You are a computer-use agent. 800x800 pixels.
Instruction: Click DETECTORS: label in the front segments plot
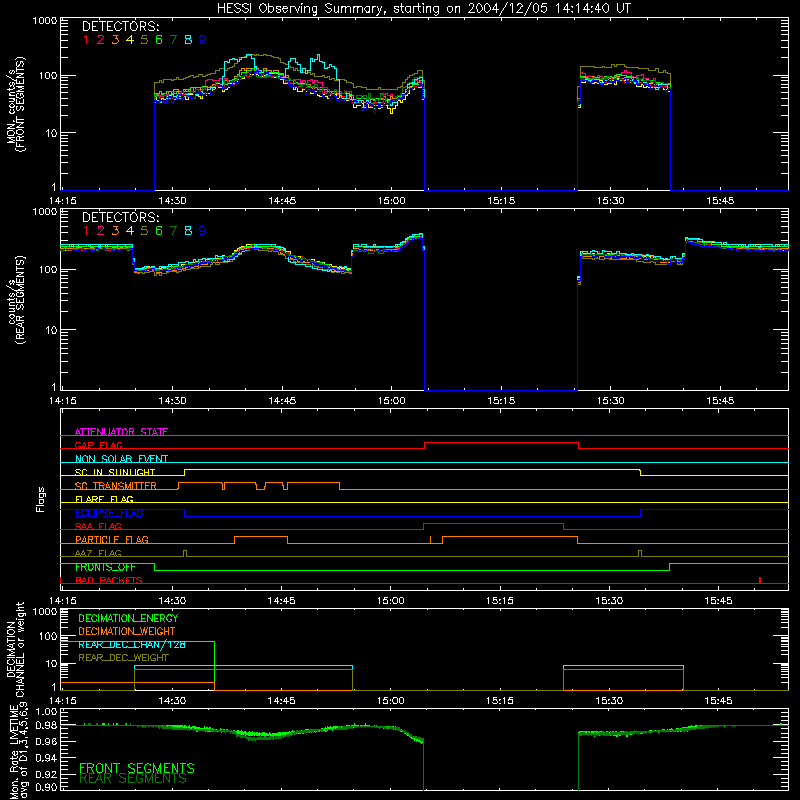pos(120,26)
